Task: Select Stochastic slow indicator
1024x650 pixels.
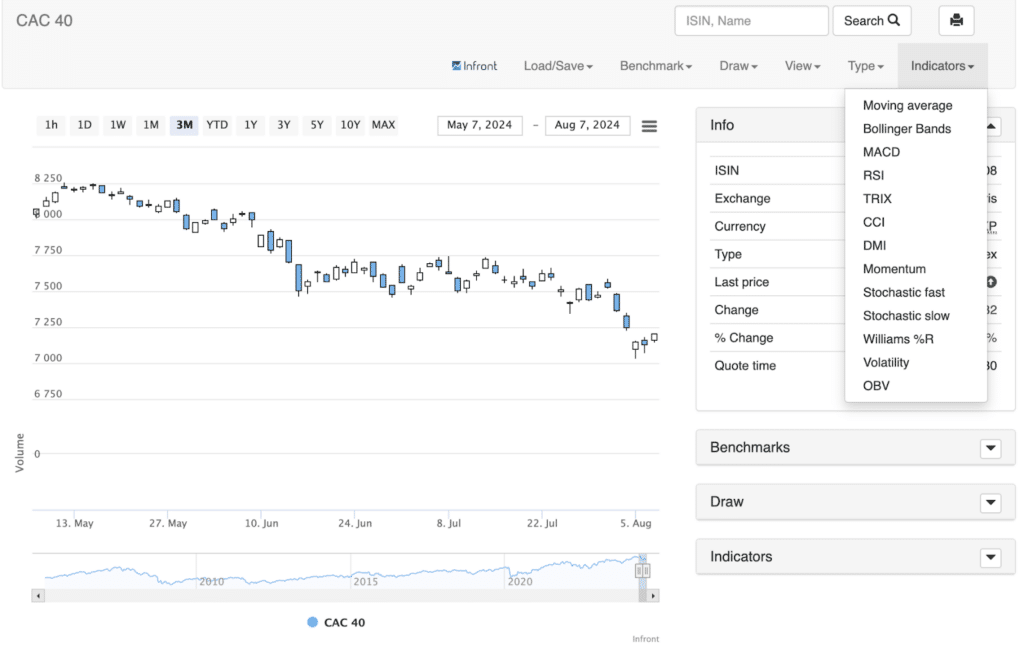Action: [x=906, y=316]
